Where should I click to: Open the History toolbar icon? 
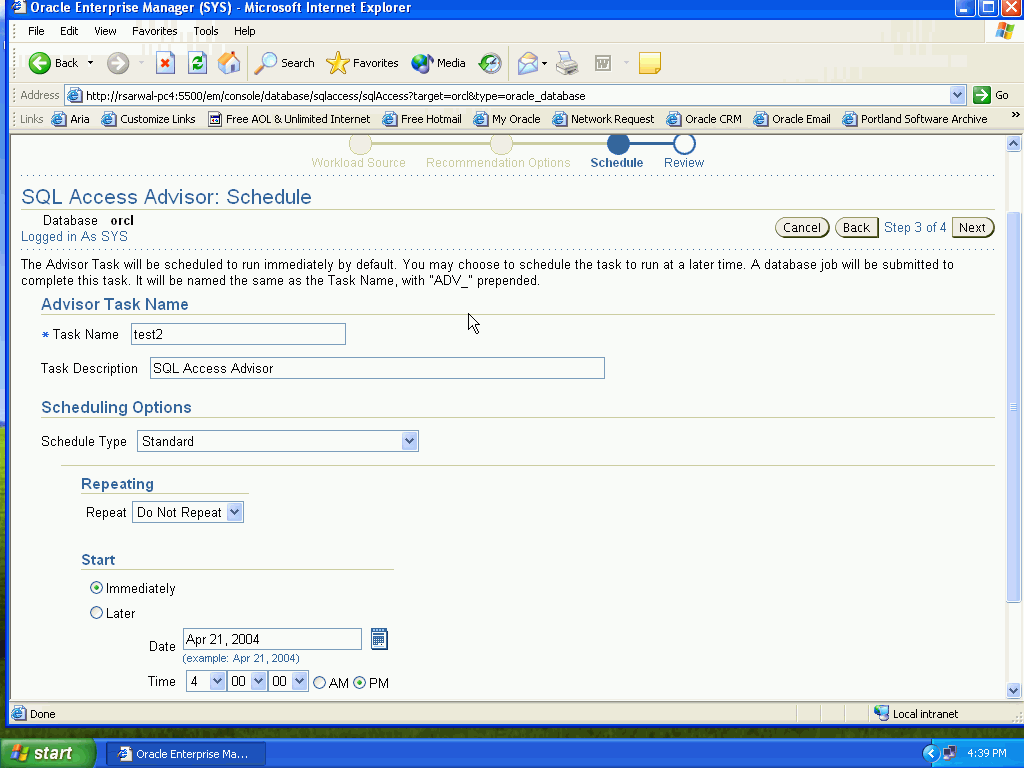[490, 63]
